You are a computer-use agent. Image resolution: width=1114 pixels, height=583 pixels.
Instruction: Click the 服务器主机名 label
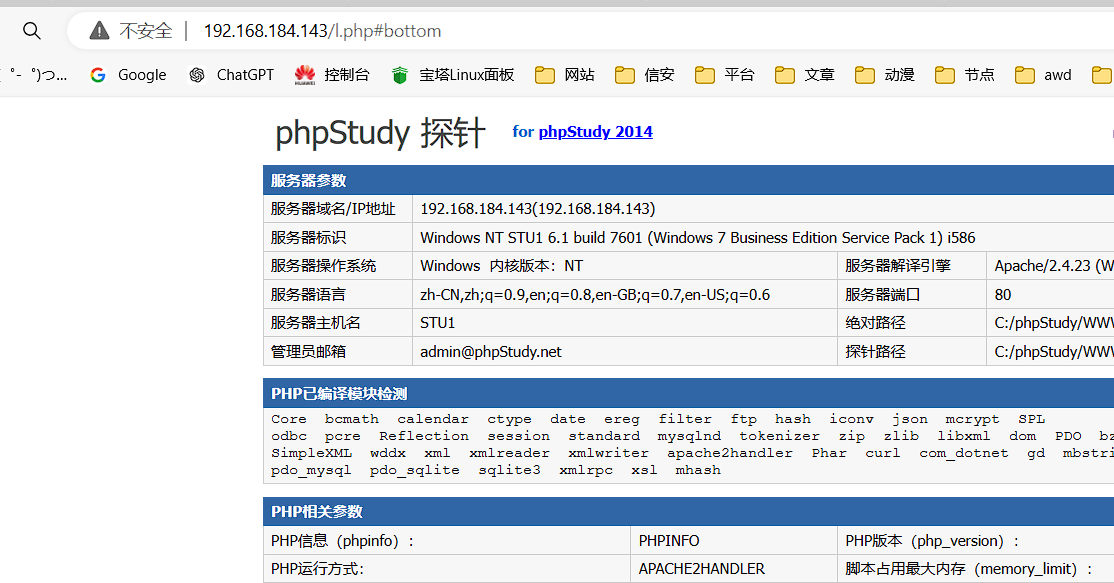coord(315,322)
